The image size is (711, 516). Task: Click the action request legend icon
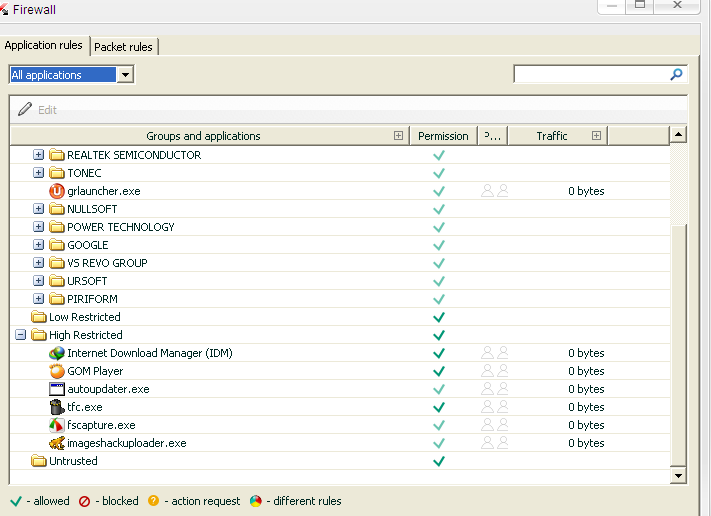[153, 501]
